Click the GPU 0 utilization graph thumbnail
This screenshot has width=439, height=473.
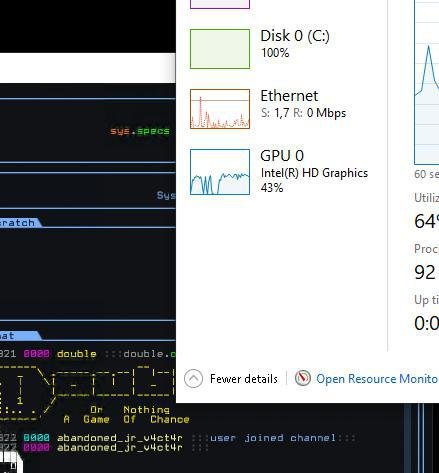pos(220,172)
